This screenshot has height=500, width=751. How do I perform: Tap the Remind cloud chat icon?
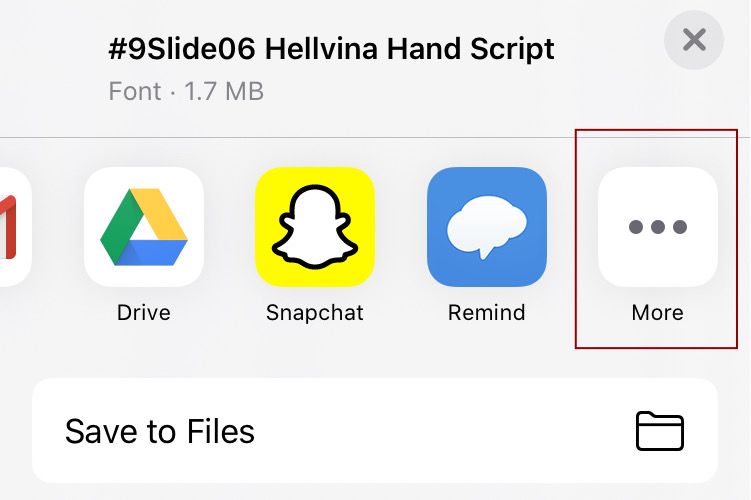(x=487, y=227)
